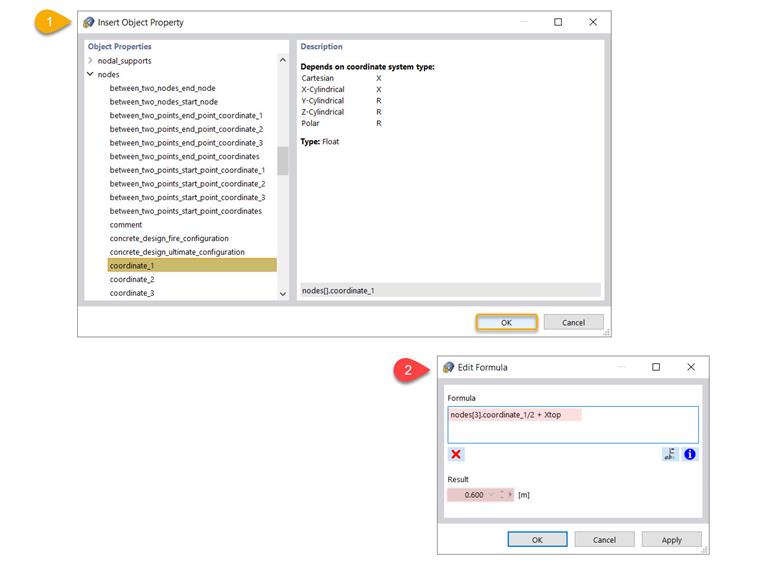
Task: Click the Result value stepper arrows
Action: 502,494
